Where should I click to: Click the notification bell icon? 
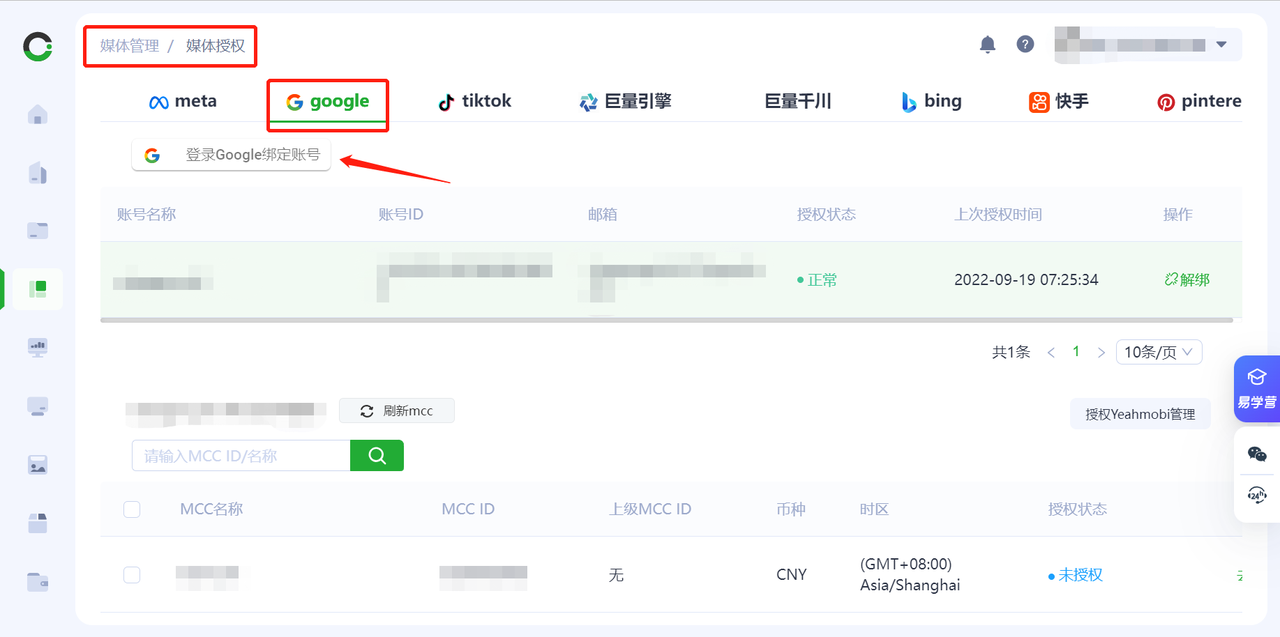point(987,44)
